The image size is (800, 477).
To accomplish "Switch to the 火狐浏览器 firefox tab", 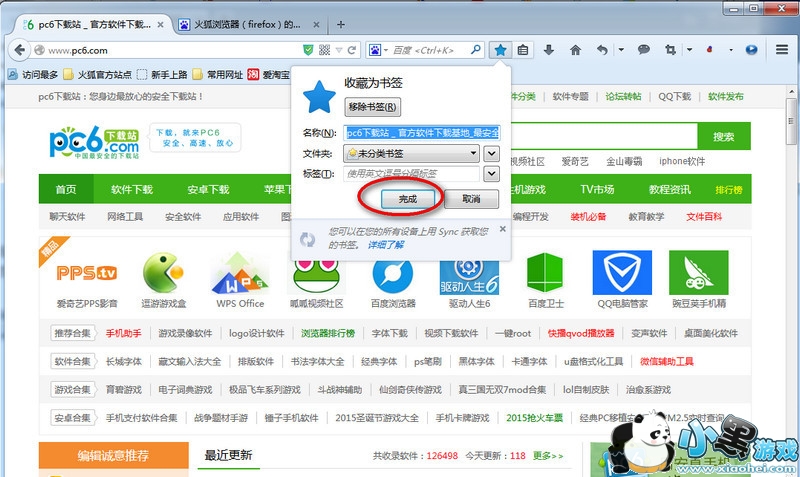I will point(247,24).
